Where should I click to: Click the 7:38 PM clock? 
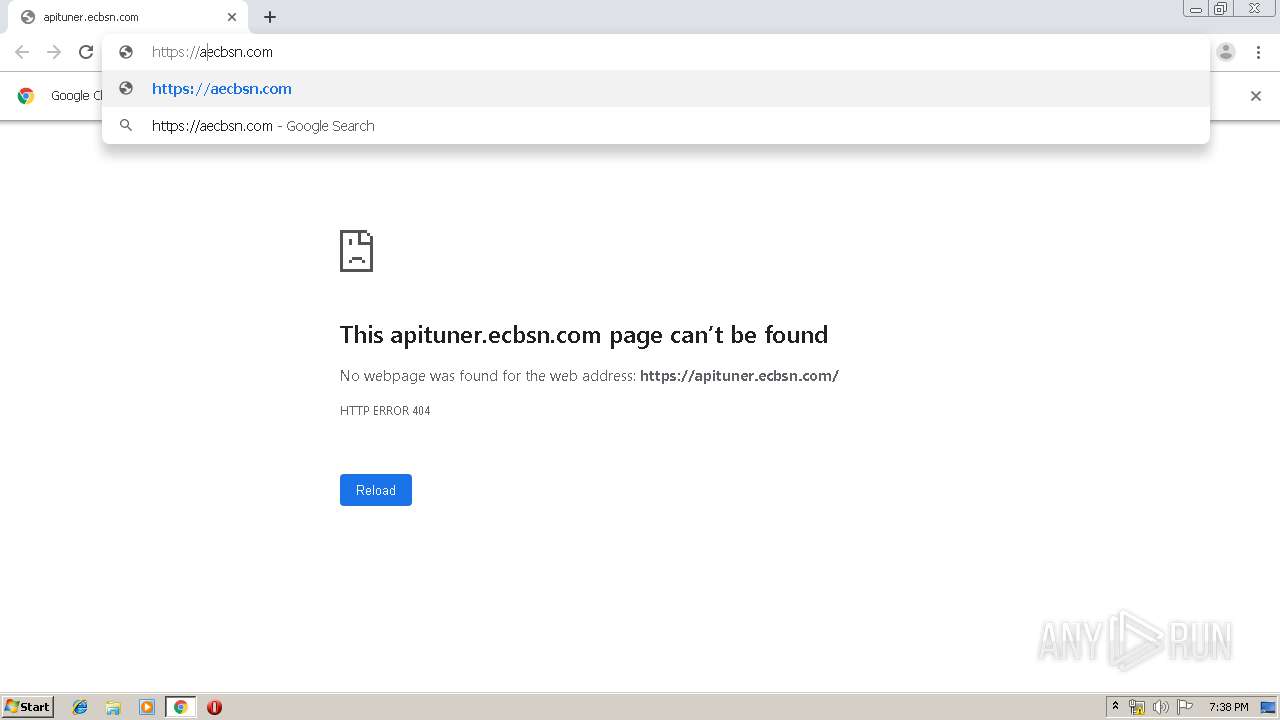[x=1228, y=707]
